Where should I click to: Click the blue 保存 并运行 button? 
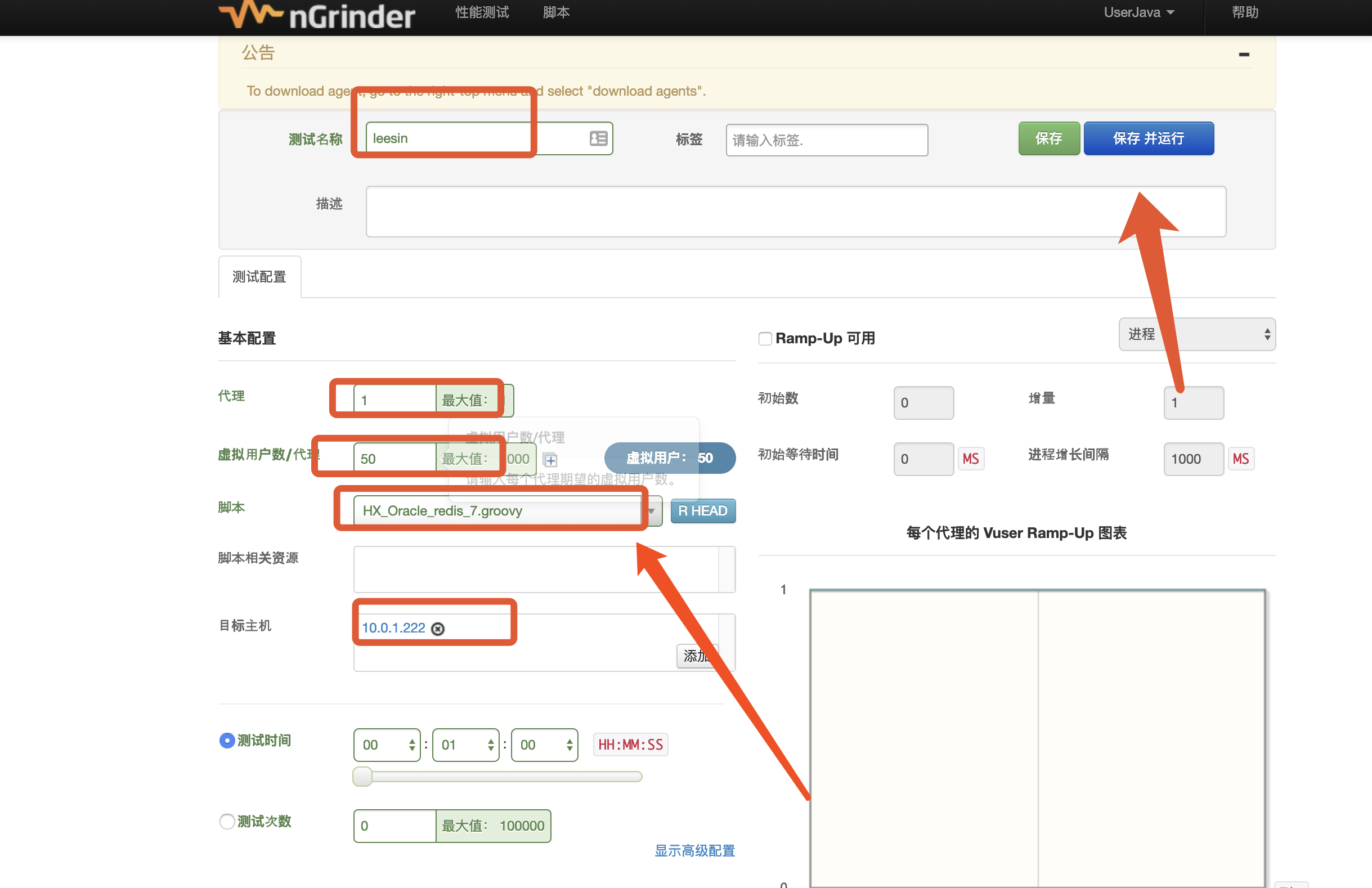1149,138
